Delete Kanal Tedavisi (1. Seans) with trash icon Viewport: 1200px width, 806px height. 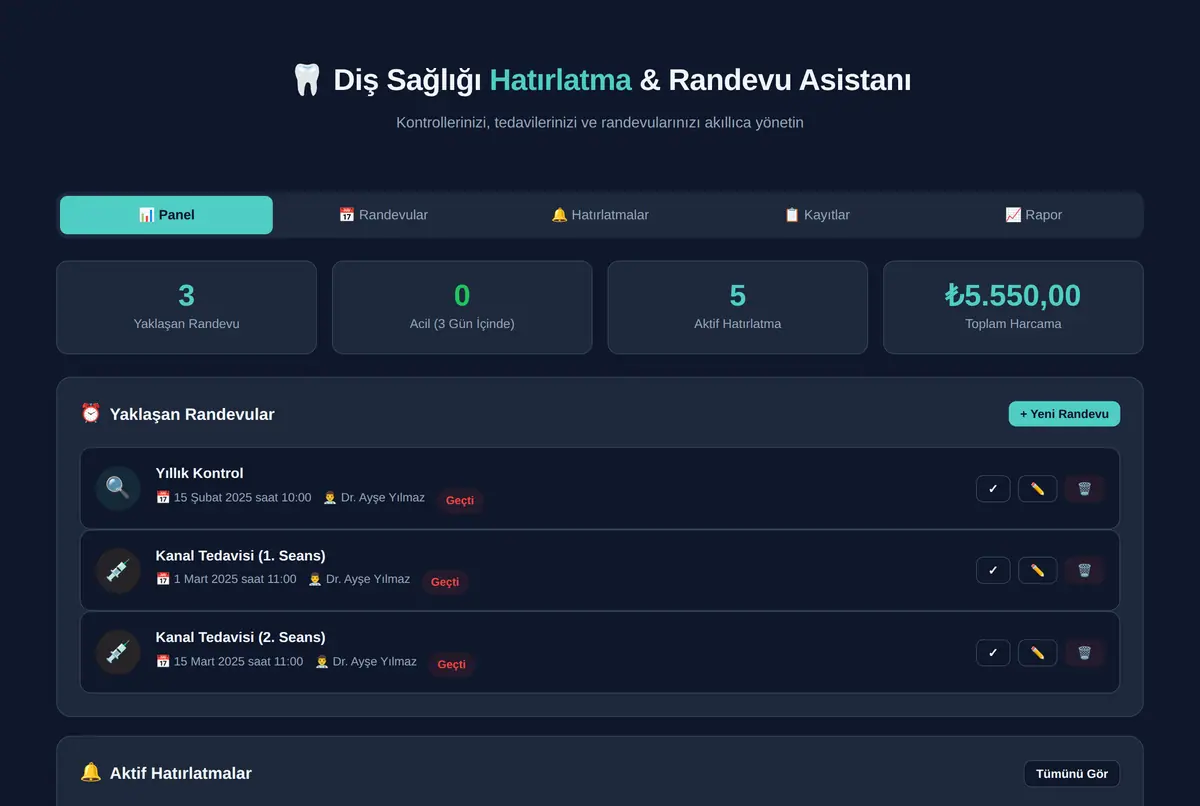[x=1084, y=570]
